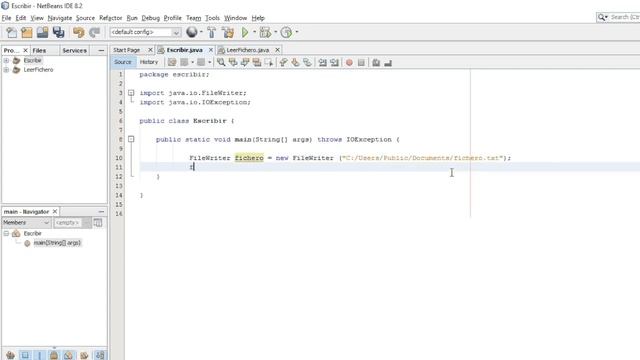The width and height of the screenshot is (640, 360).
Task: Open the Refactor menu
Action: tap(111, 18)
